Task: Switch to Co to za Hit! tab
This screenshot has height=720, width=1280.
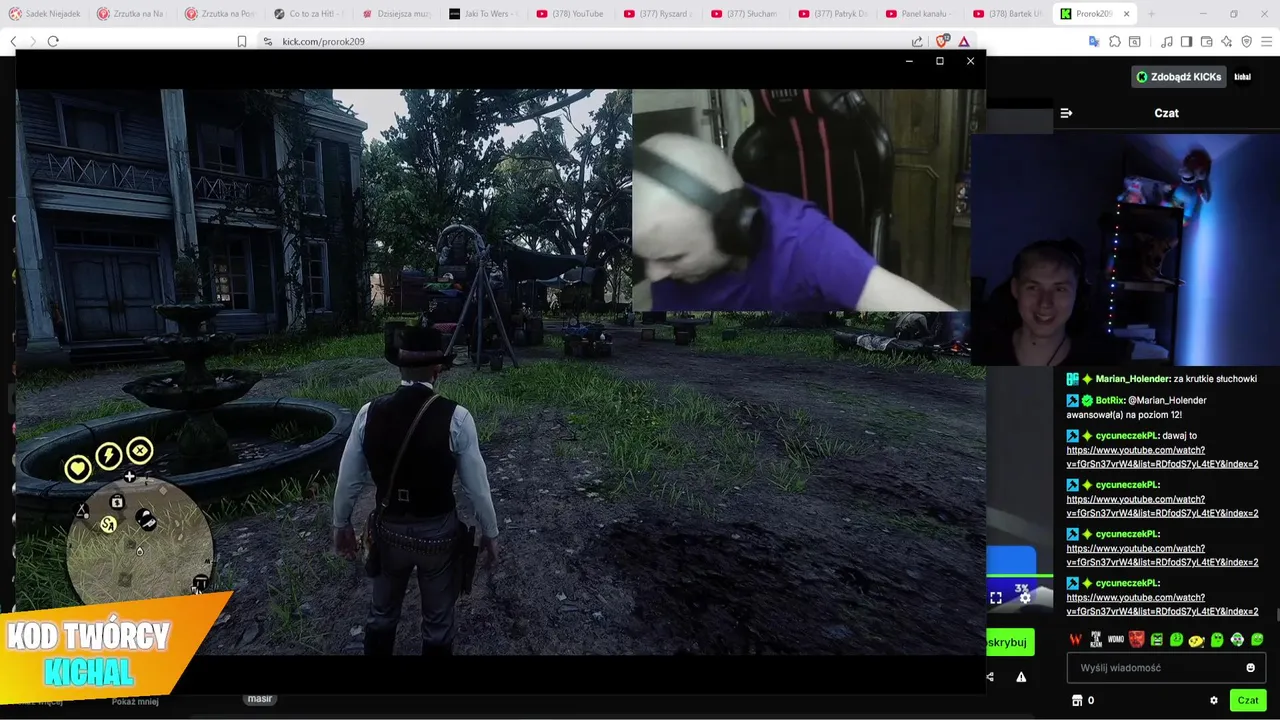Action: pyautogui.click(x=310, y=14)
